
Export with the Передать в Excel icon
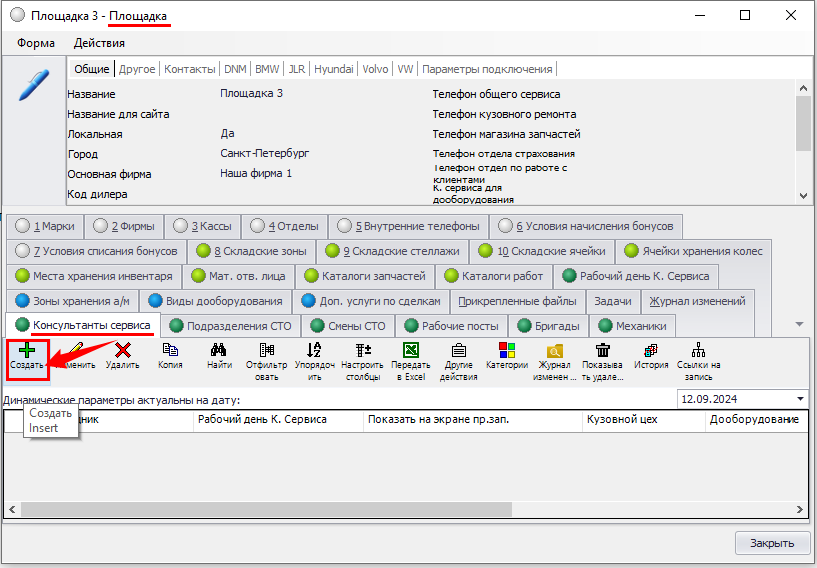click(x=410, y=350)
